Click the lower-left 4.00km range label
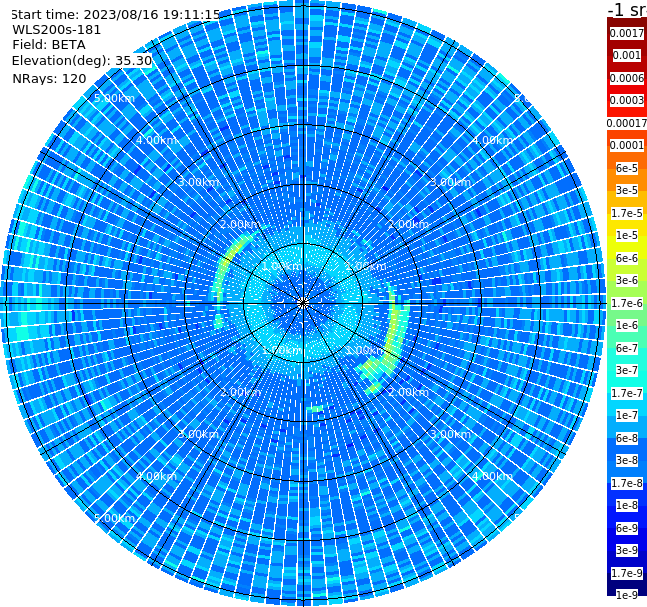The width and height of the screenshot is (647, 607). 156,476
